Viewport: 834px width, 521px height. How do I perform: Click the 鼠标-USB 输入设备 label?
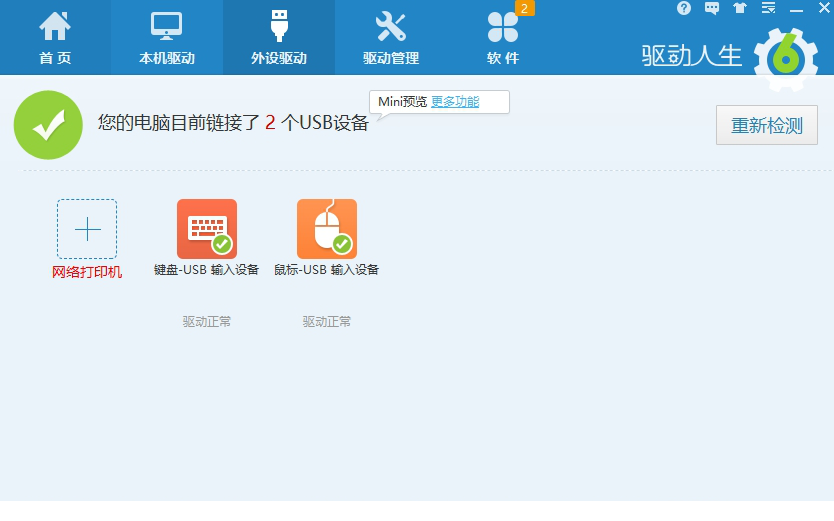(326, 270)
